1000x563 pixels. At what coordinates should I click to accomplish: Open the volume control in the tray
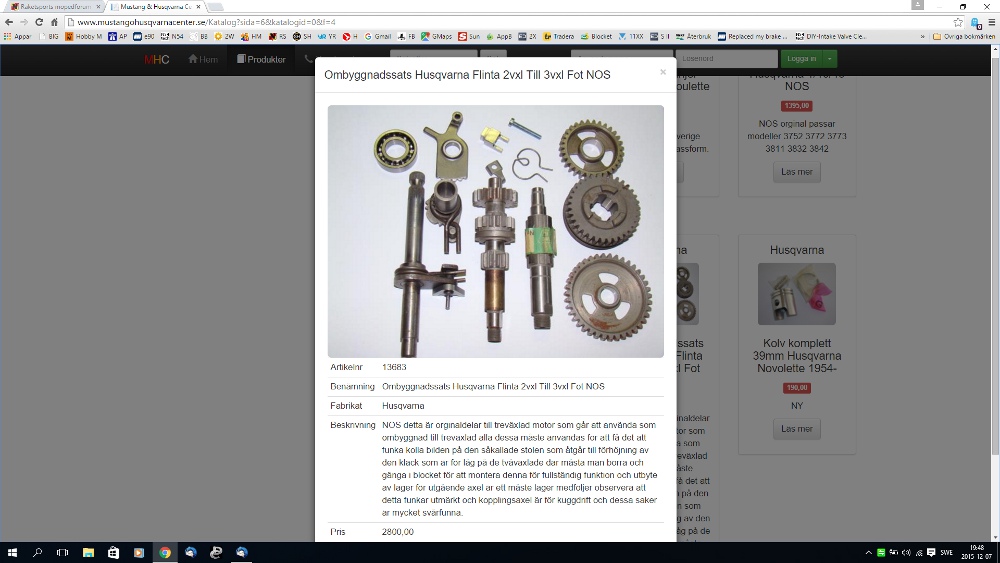pos(906,553)
